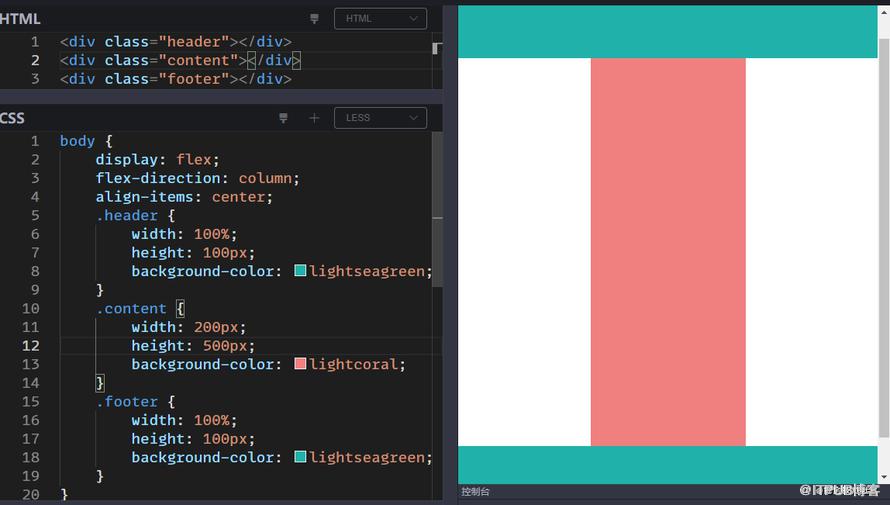Screen dimensions: 890x505
Task: Click the scrollbar down arrow in preview
Action: 884,478
